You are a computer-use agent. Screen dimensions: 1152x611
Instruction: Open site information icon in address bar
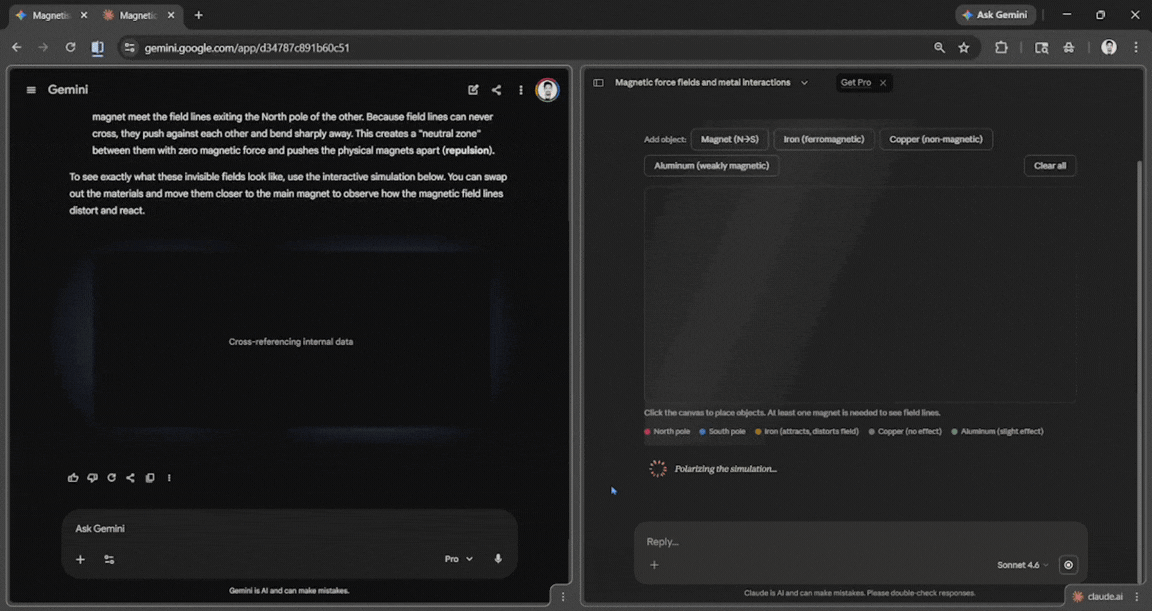tap(129, 48)
